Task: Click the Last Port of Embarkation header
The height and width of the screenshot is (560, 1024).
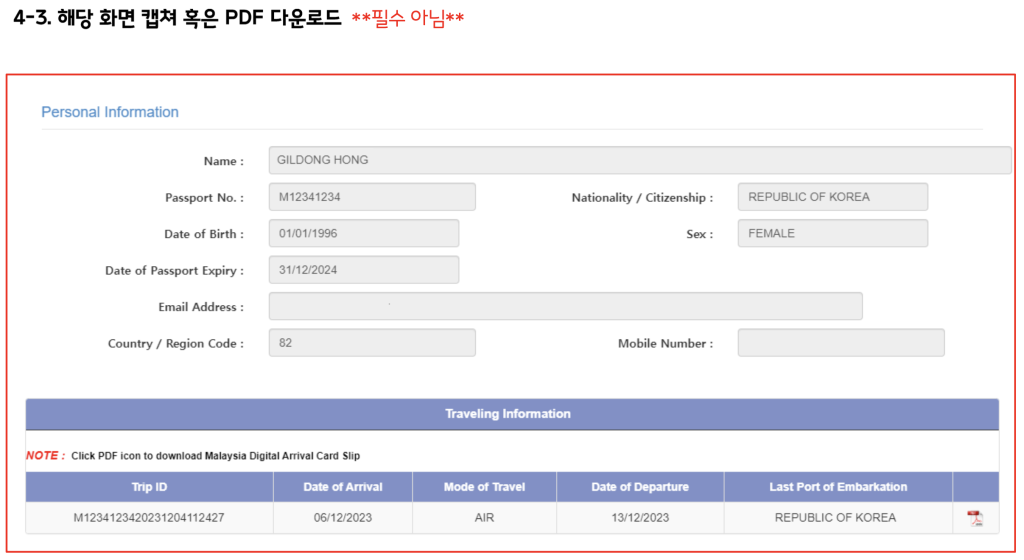Action: 838,487
